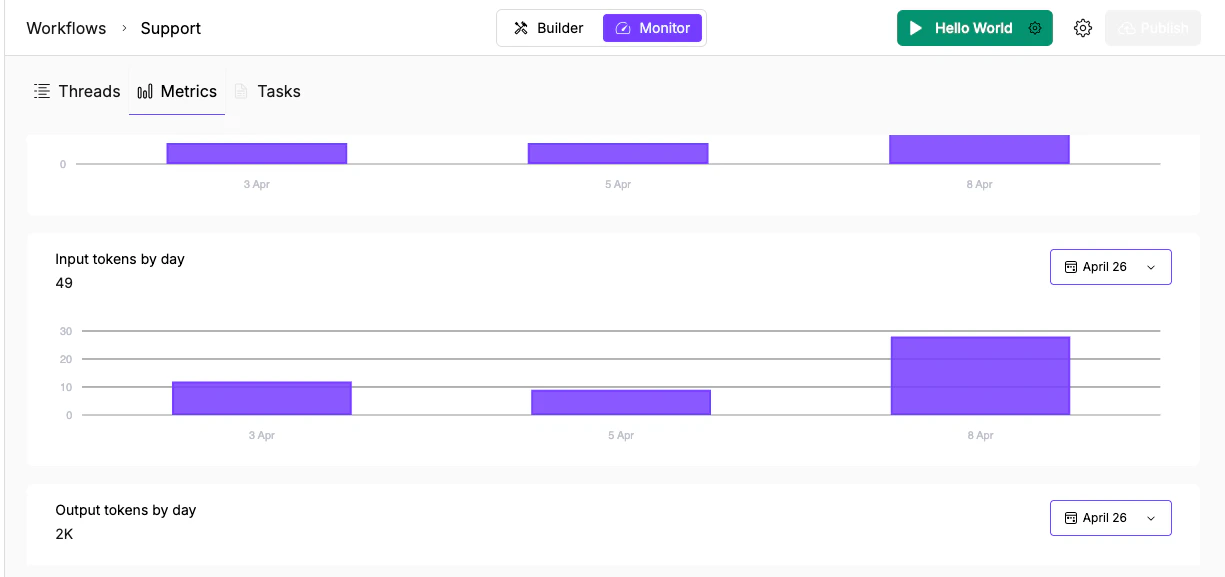Open the gear inside Hello World button
Viewport: 1225px width, 577px height.
point(1034,27)
